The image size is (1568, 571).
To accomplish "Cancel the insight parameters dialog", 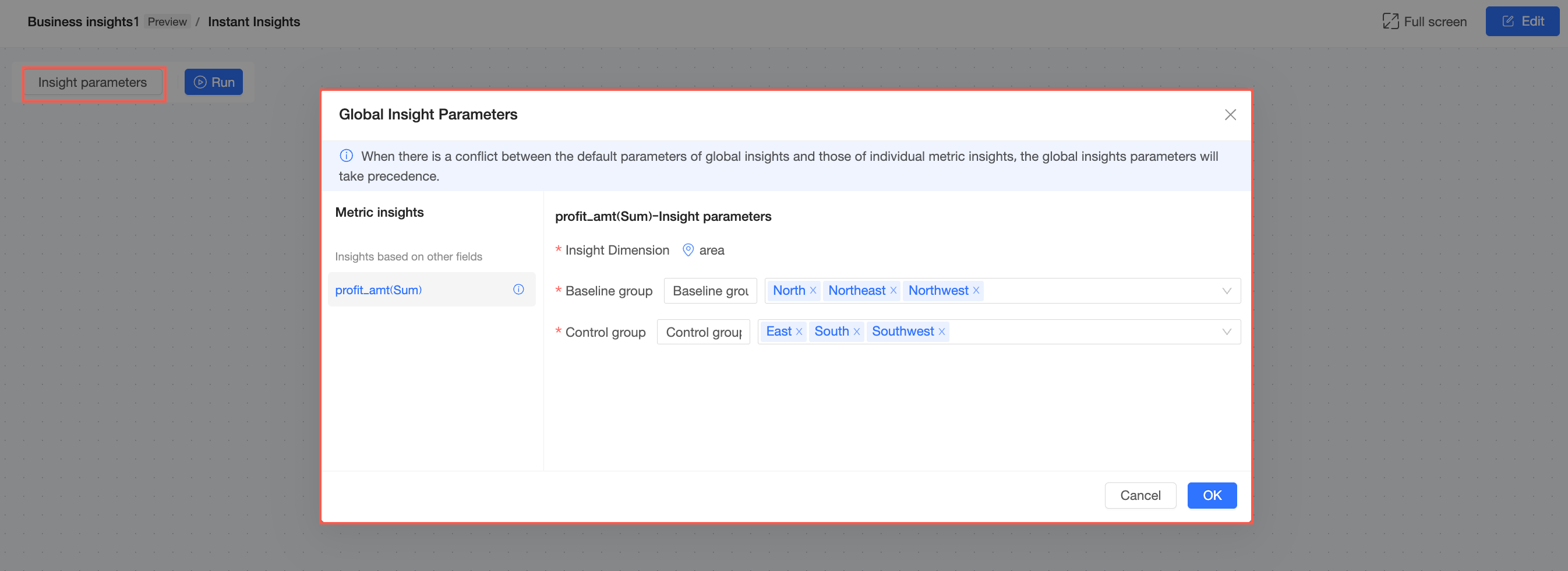I will [1139, 495].
